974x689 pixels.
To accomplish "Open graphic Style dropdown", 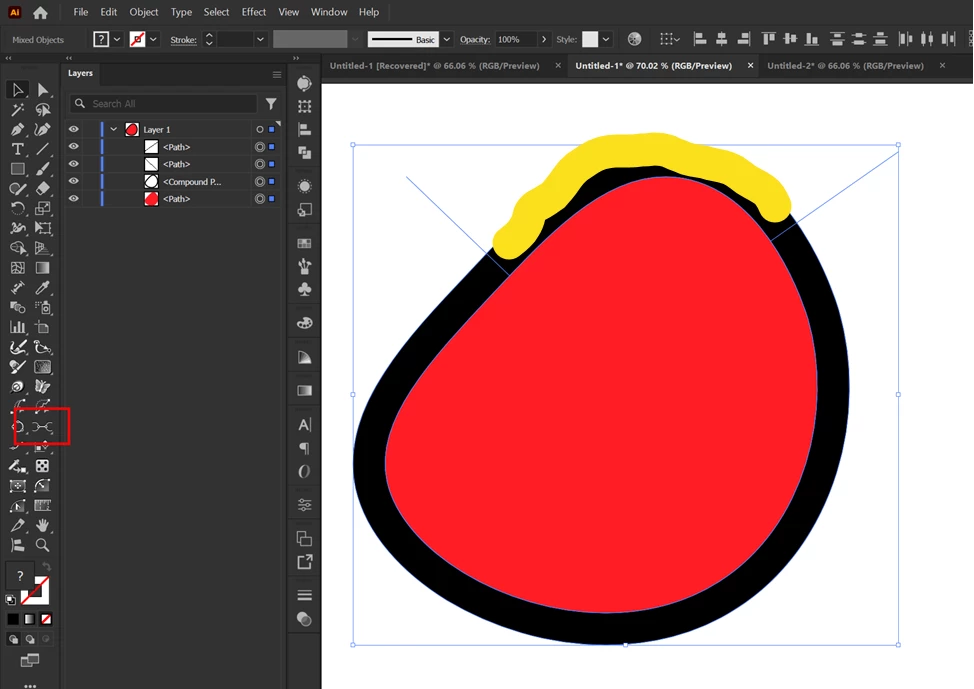I will tap(606, 39).
